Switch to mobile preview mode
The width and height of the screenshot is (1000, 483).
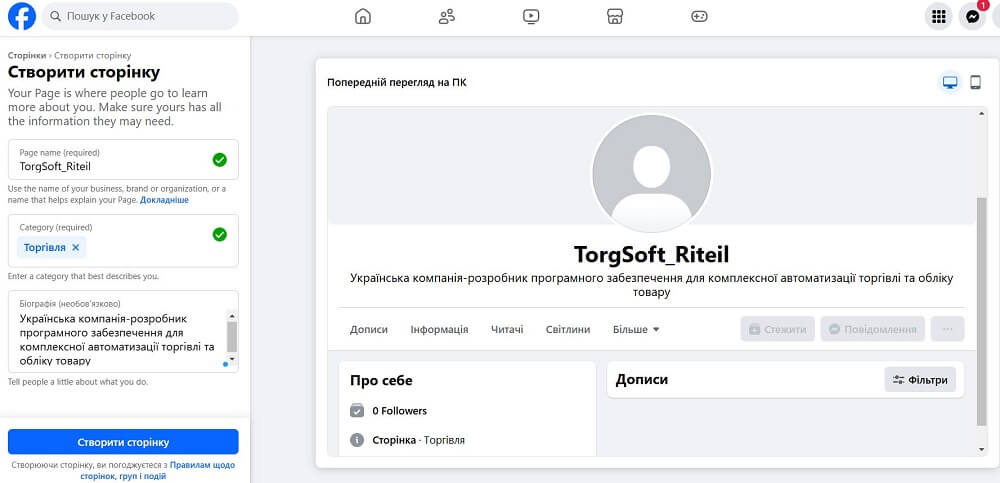976,83
